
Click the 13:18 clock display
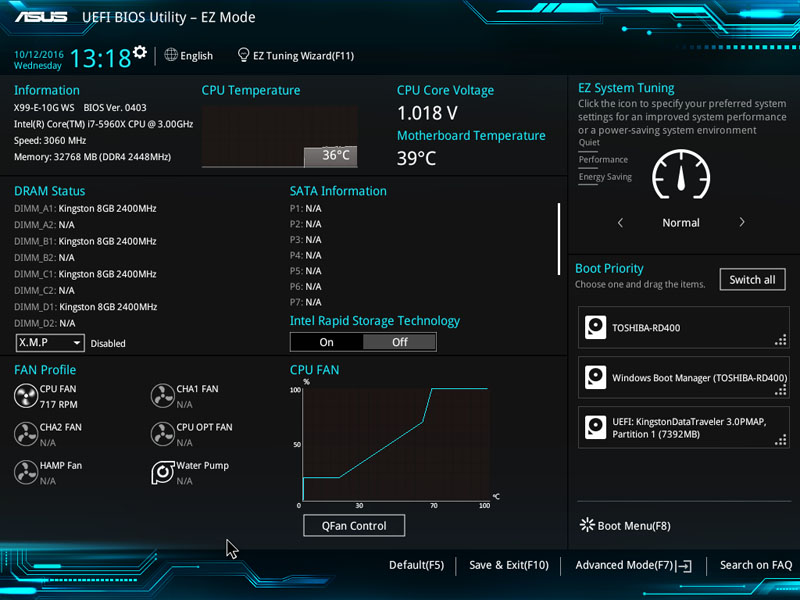(x=101, y=58)
